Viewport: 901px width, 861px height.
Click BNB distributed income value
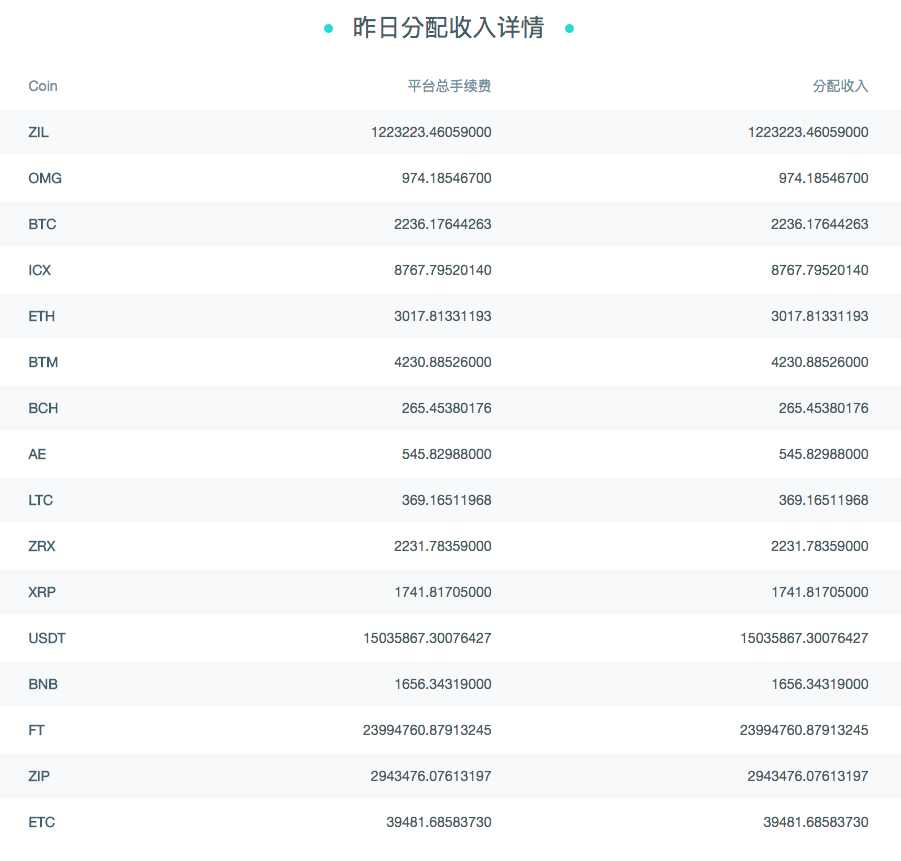click(x=819, y=684)
